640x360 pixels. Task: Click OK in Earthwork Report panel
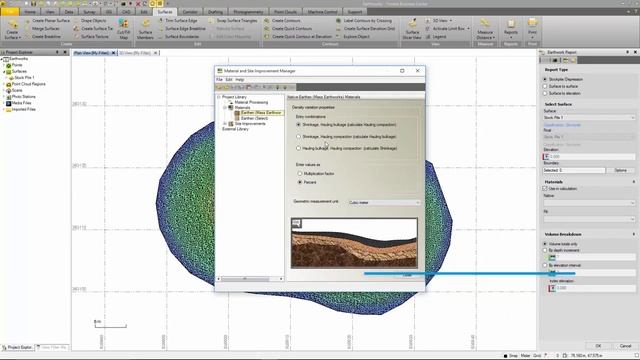tap(598, 346)
